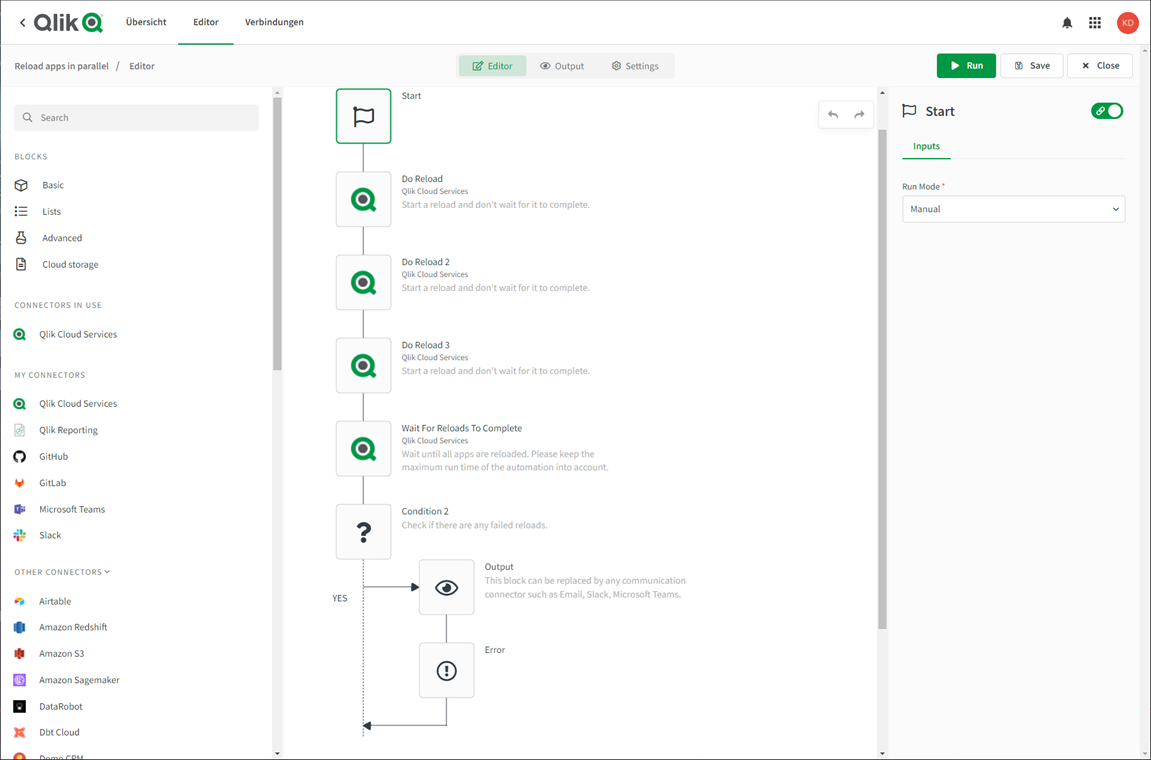
Task: Run the automation
Action: click(x=966, y=65)
